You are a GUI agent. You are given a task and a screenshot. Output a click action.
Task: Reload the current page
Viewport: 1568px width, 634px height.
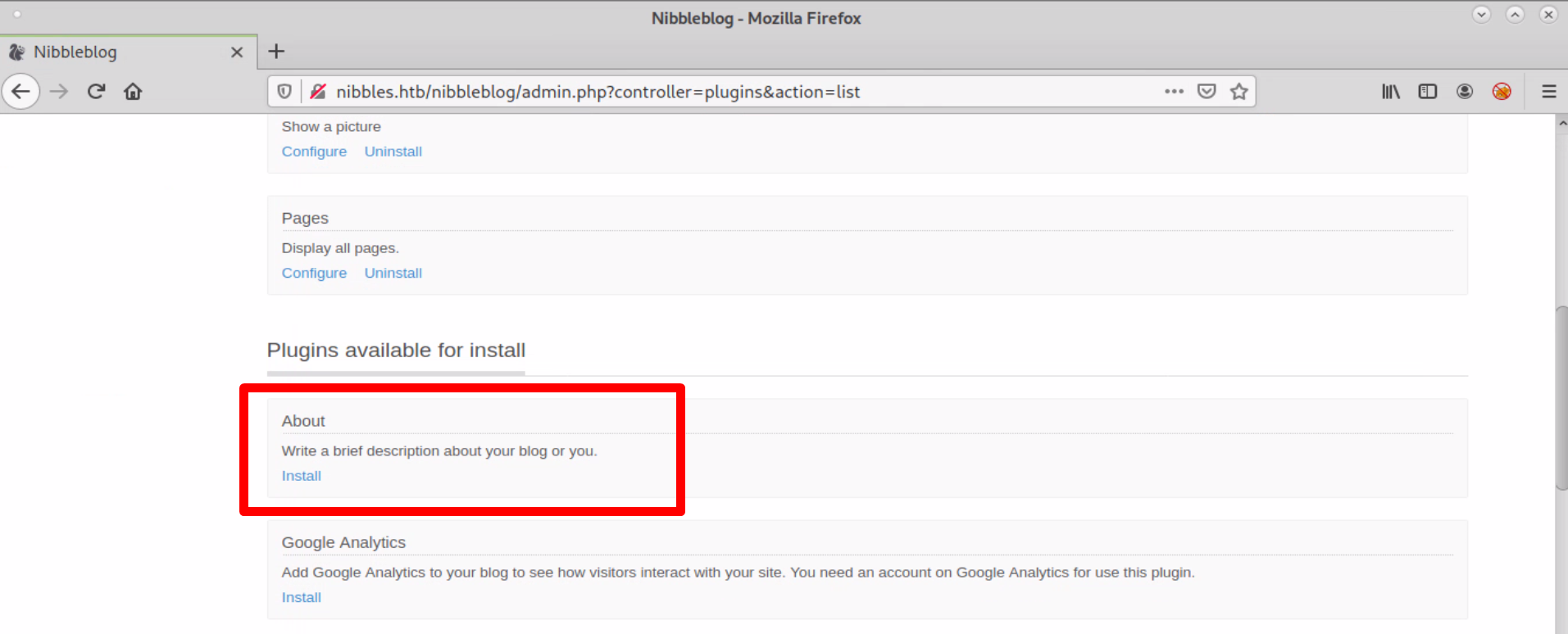[x=97, y=91]
